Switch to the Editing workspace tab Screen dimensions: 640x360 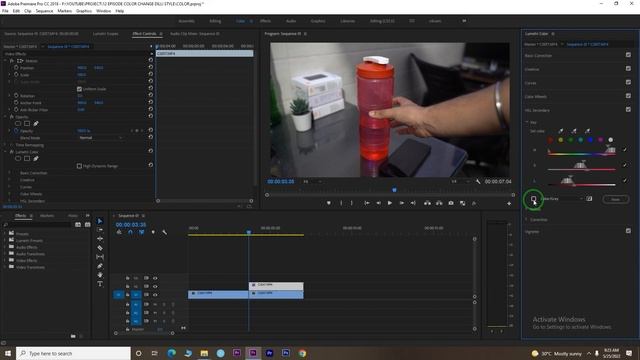215,21
